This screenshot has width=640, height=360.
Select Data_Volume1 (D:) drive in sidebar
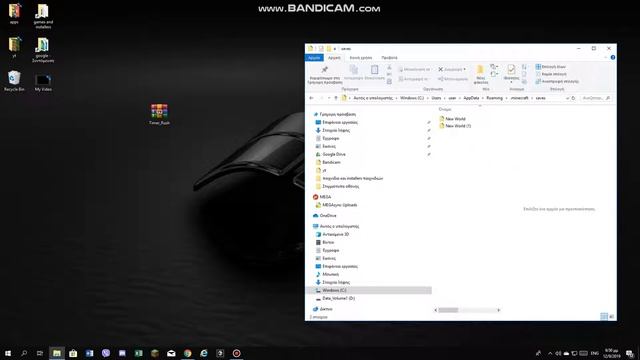coord(335,298)
